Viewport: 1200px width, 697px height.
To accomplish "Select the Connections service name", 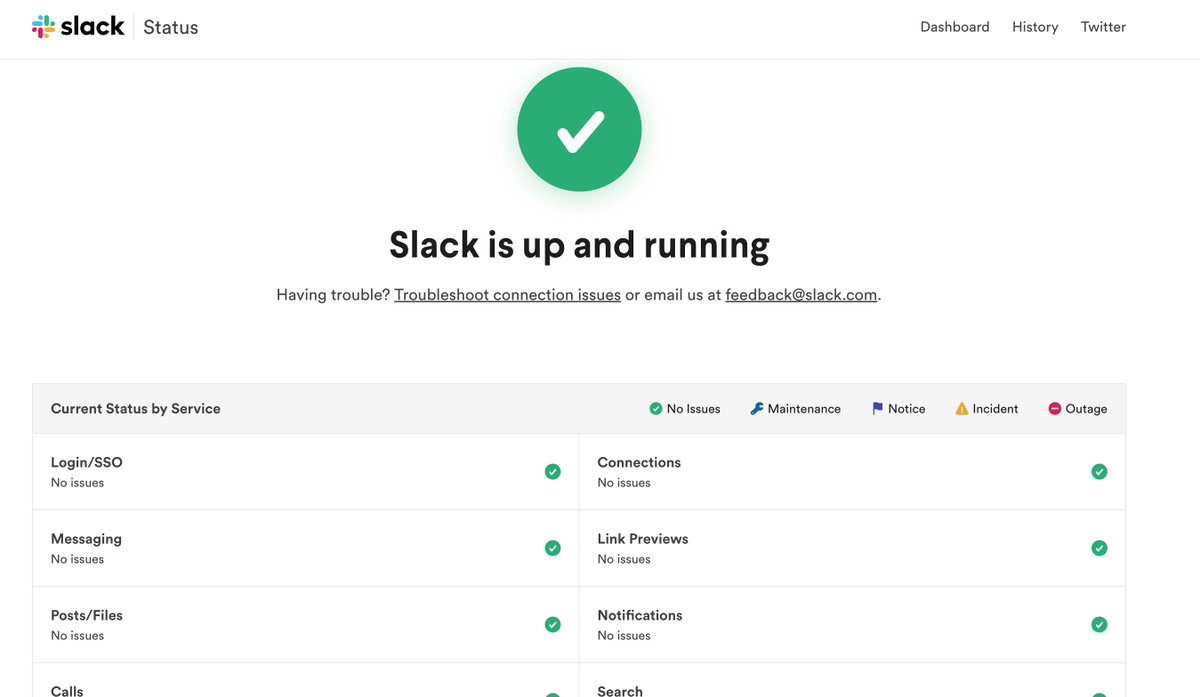I will point(639,462).
